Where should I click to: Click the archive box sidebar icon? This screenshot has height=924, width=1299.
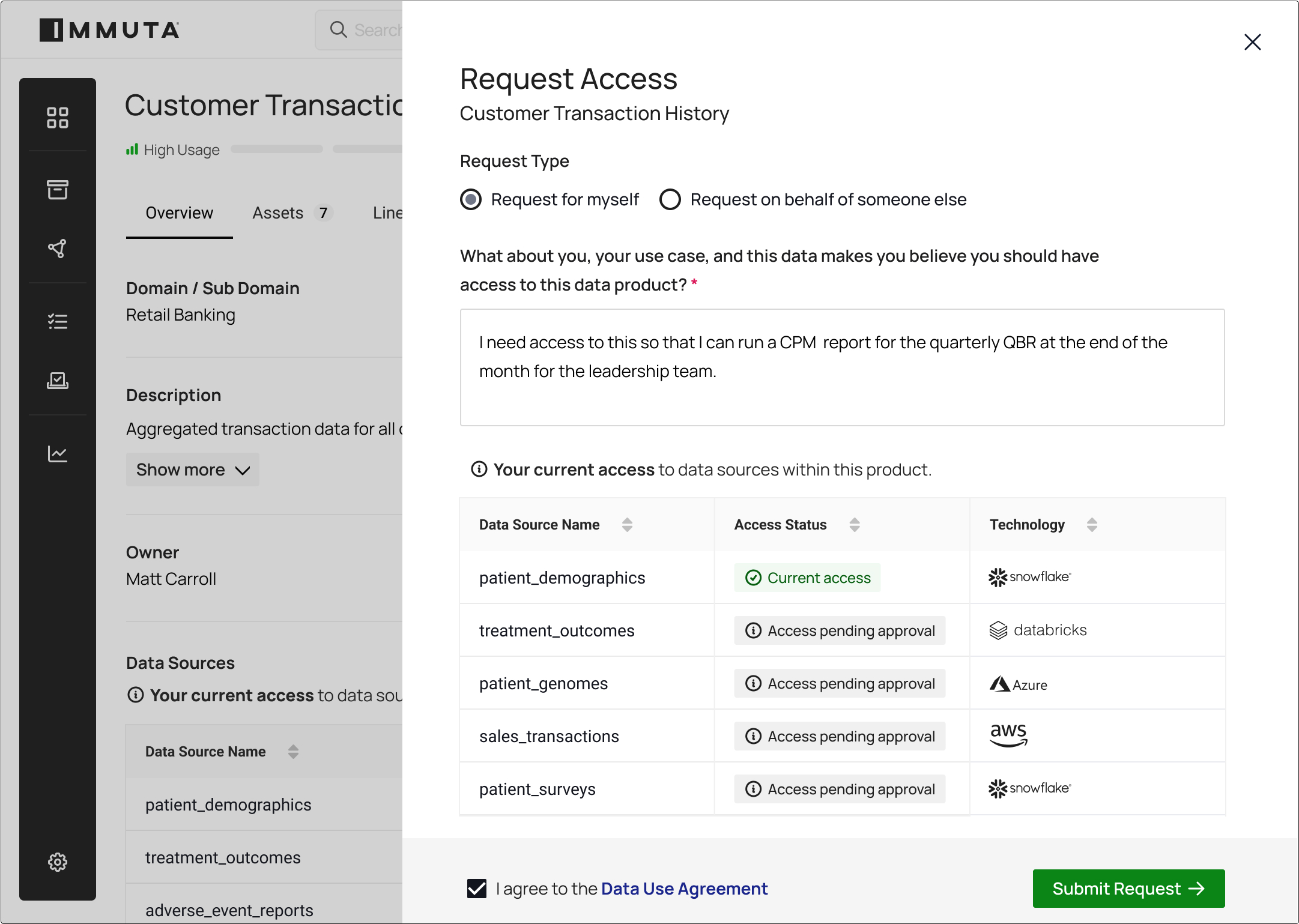point(58,190)
